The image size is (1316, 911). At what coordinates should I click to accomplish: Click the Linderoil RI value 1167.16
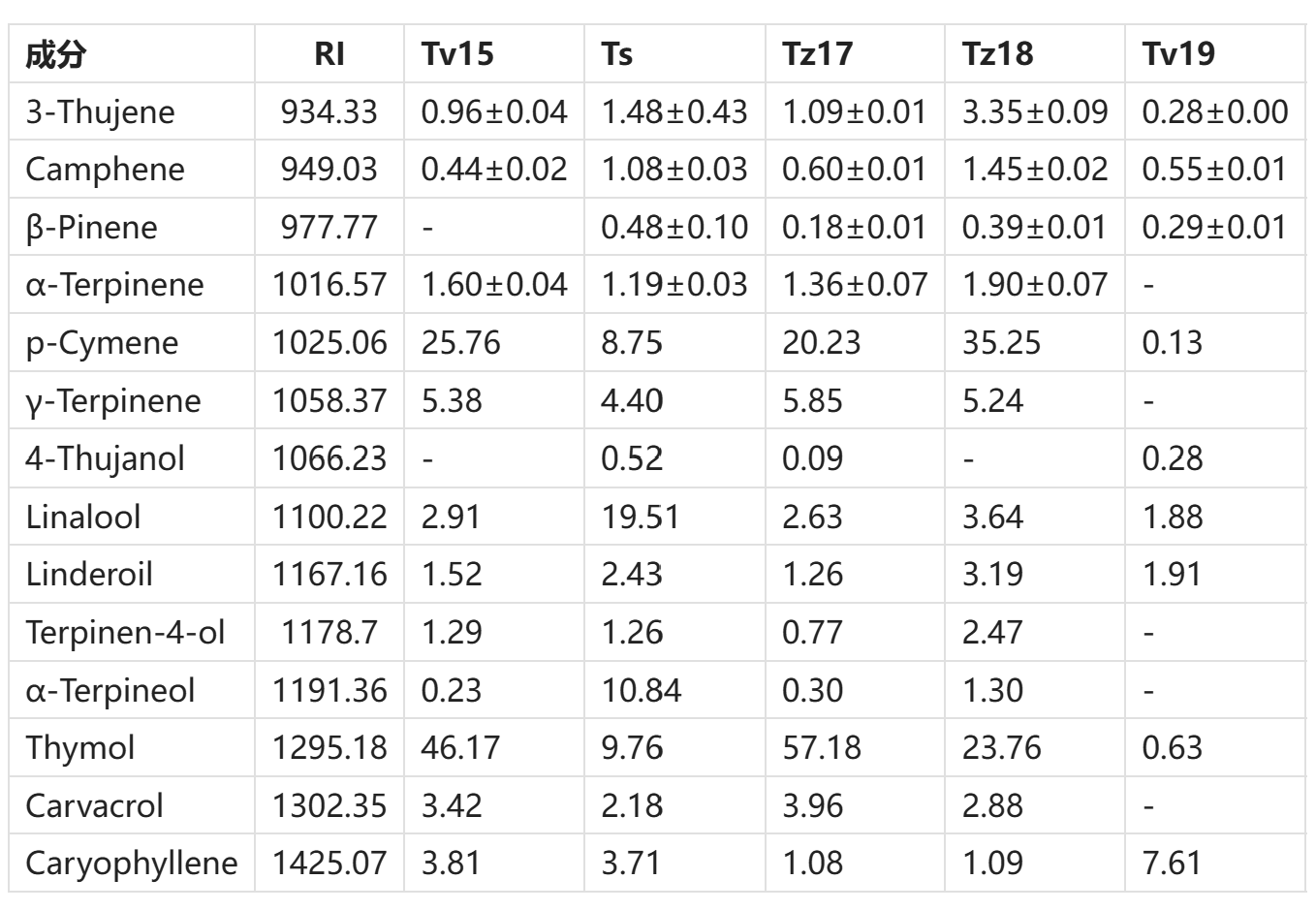tap(329, 574)
